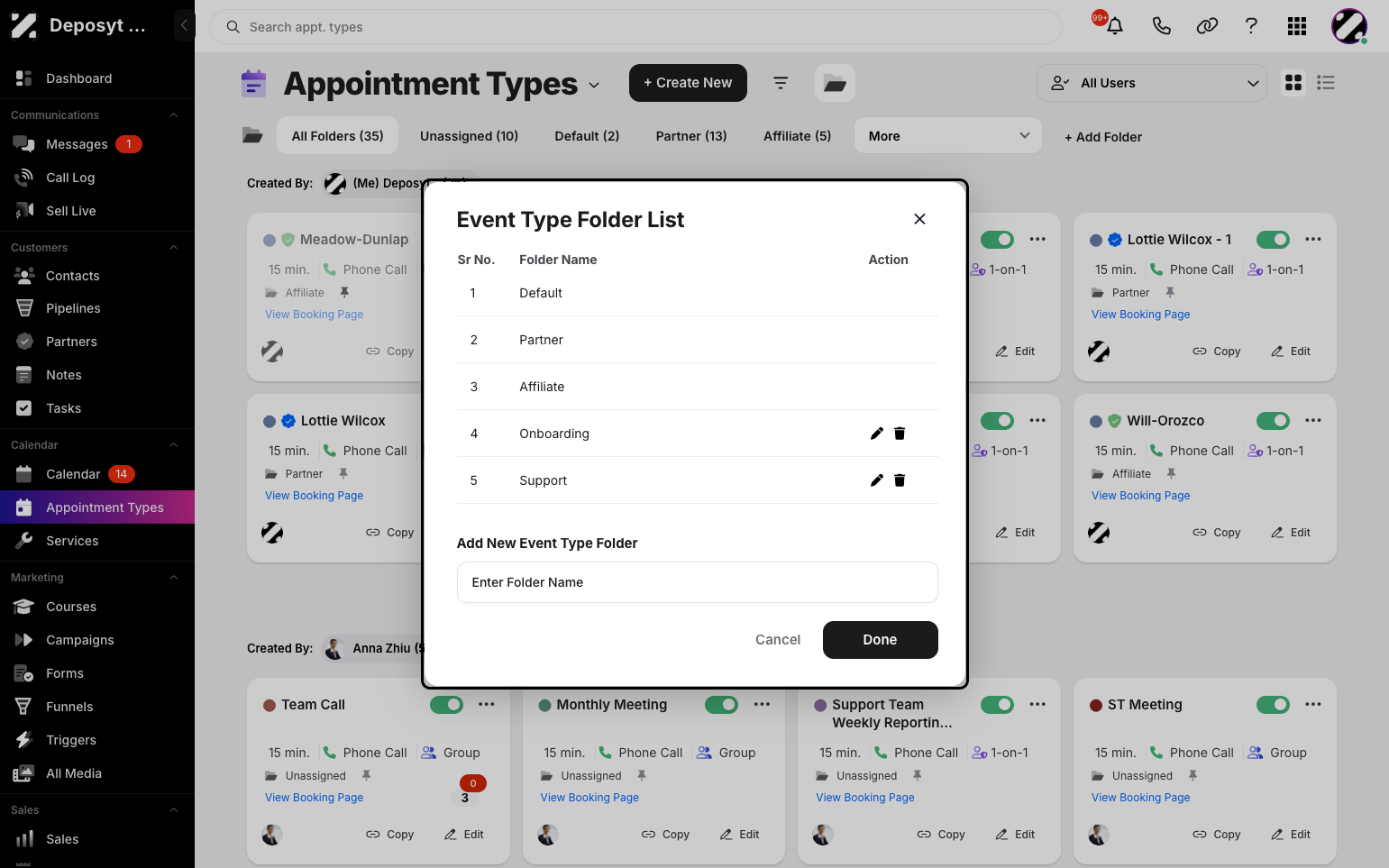Collapse the Communications sidebar section

point(174,115)
